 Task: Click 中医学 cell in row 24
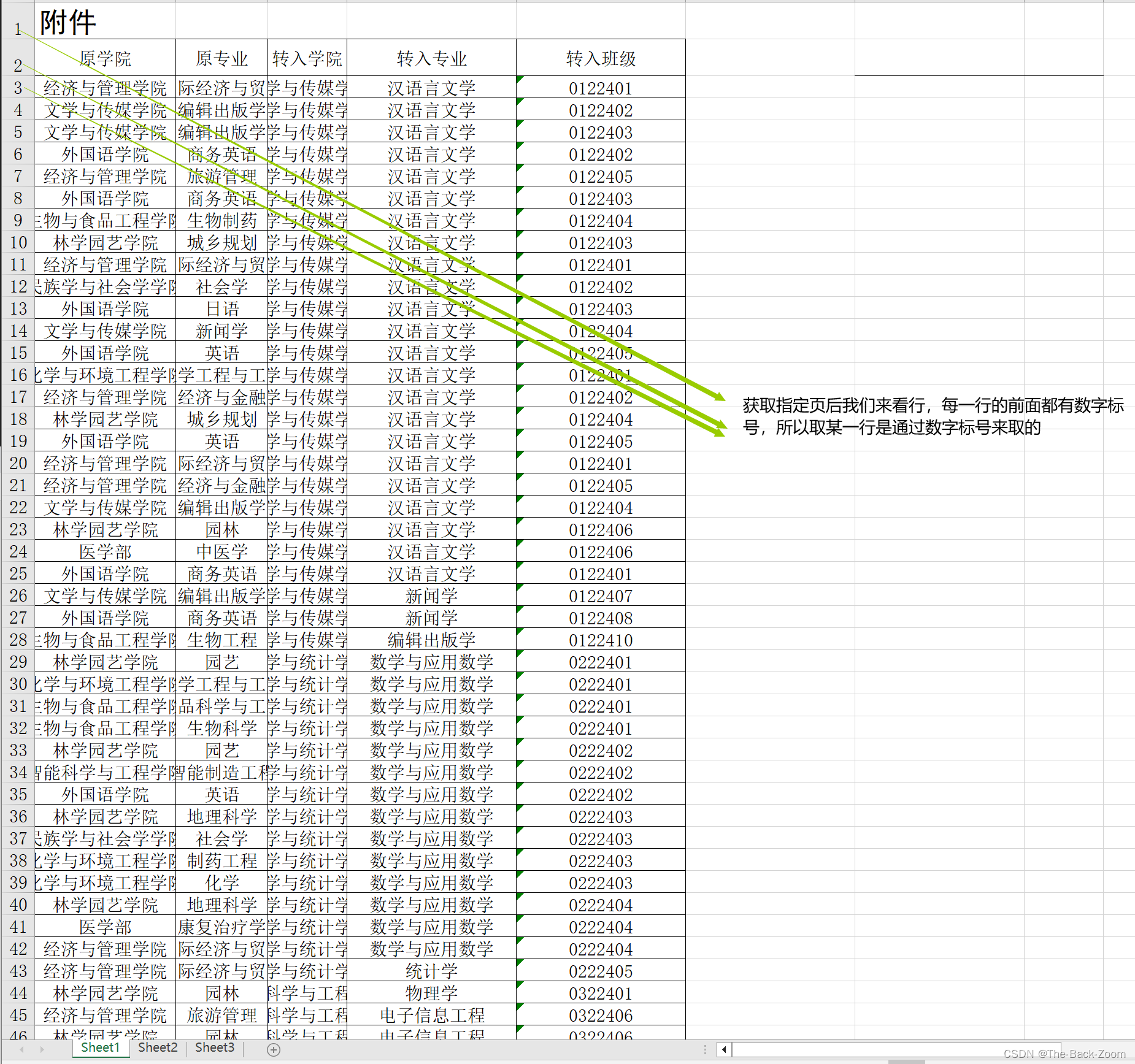coord(221,551)
